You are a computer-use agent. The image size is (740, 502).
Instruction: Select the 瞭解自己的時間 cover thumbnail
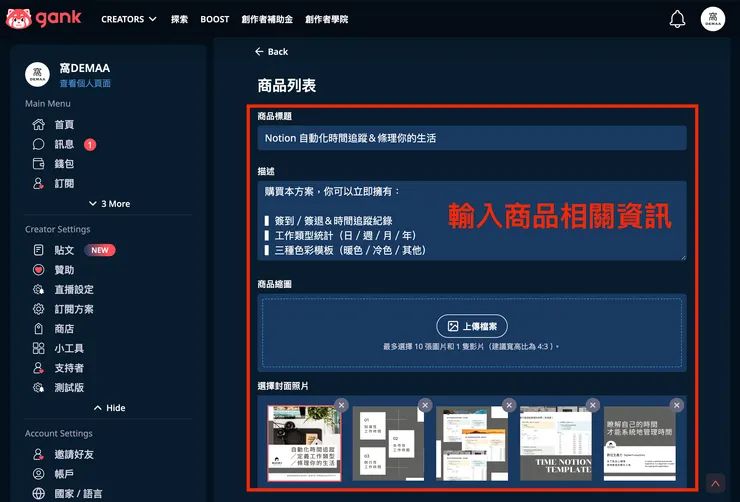pyautogui.click(x=640, y=443)
